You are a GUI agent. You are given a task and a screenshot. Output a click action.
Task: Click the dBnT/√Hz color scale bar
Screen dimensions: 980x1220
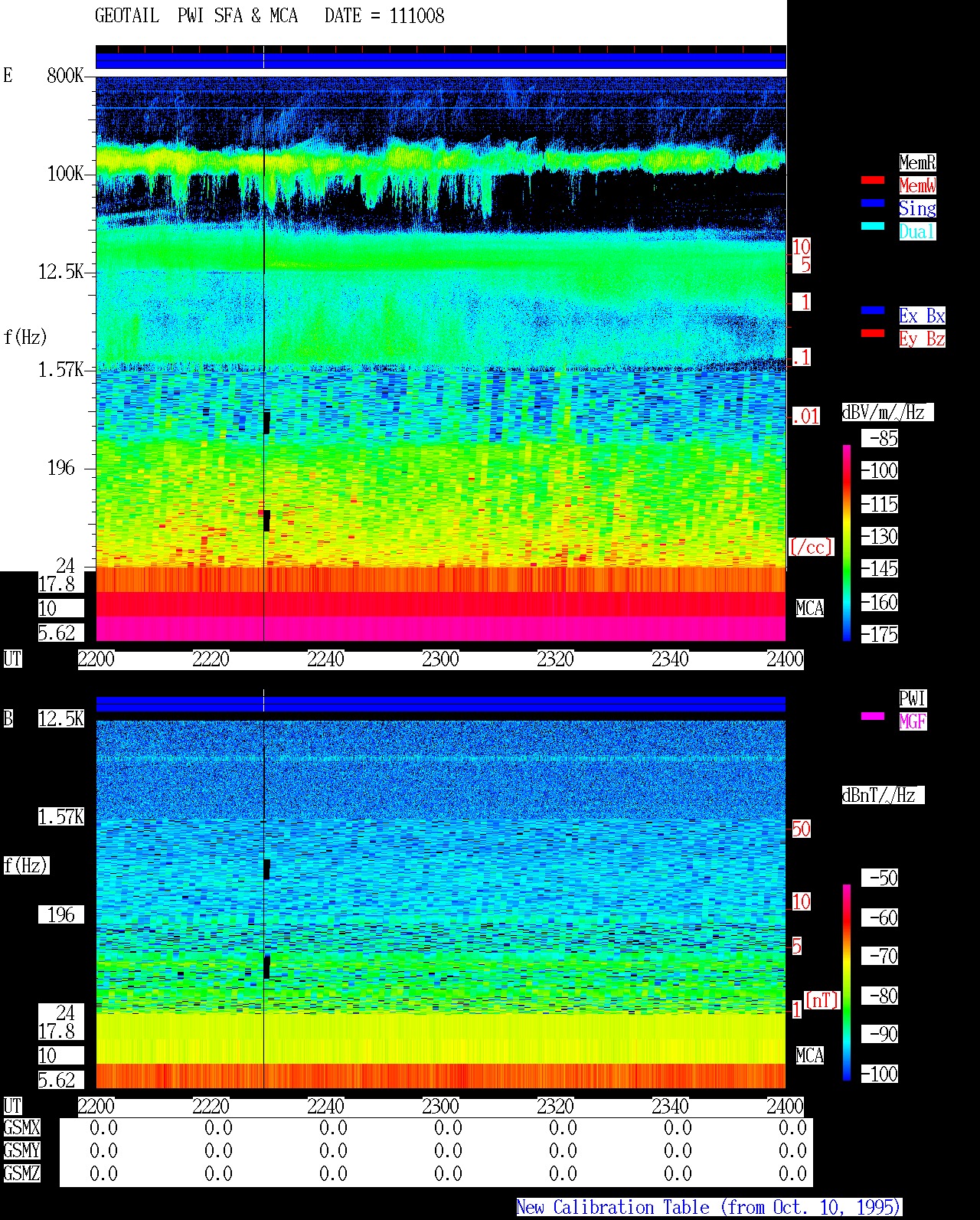click(x=847, y=983)
